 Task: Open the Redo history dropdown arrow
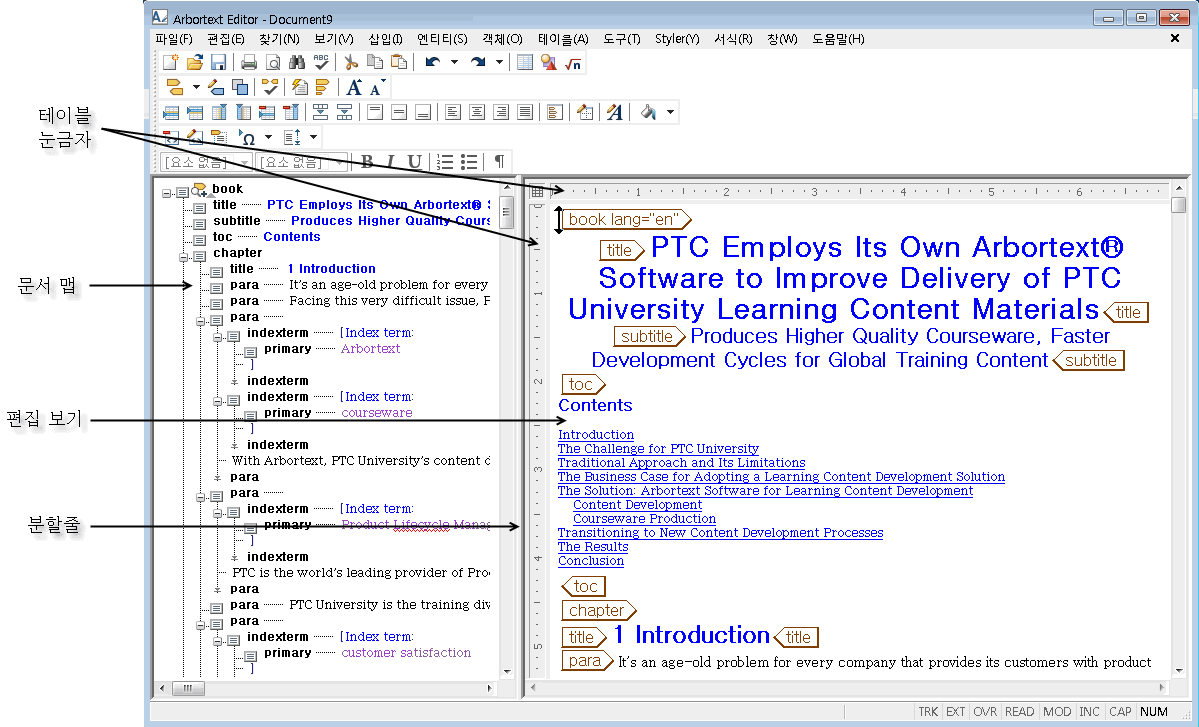coord(499,63)
